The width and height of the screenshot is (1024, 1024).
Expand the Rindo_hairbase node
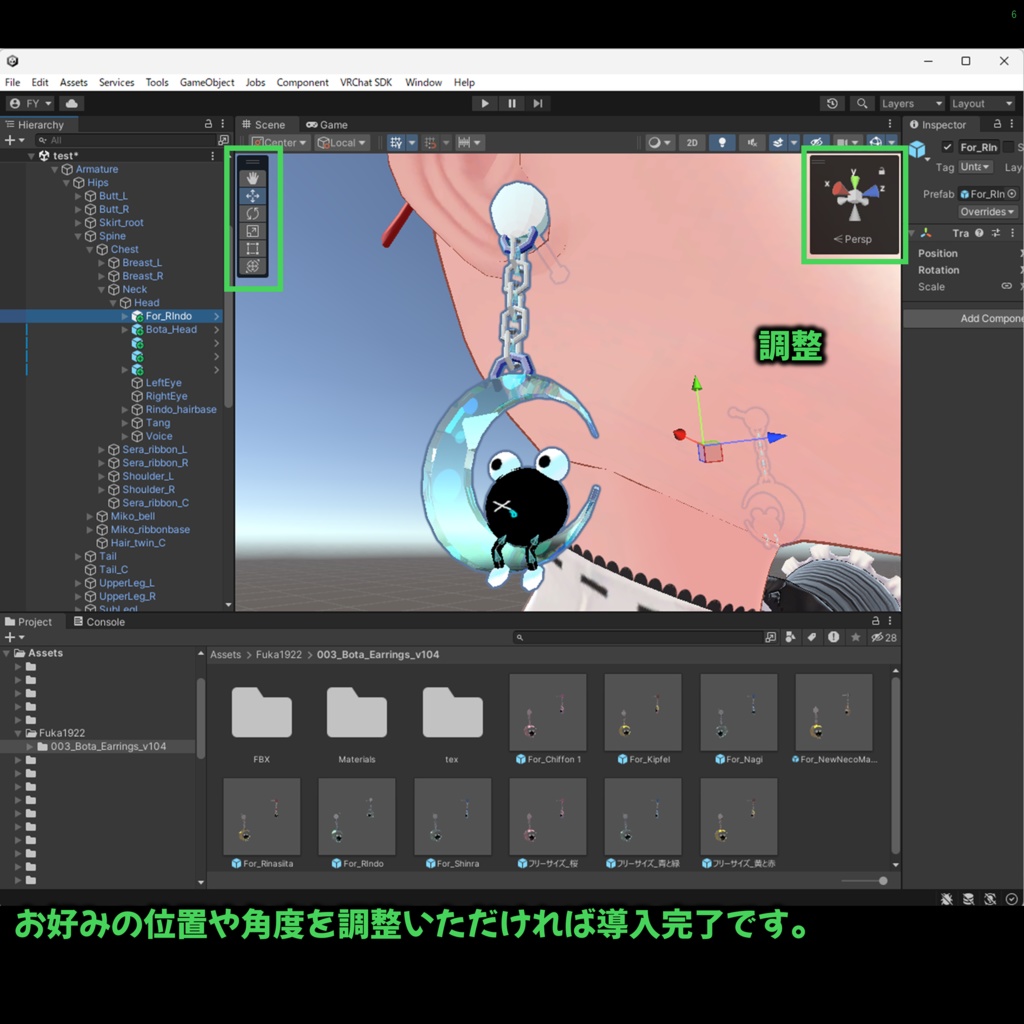point(125,409)
